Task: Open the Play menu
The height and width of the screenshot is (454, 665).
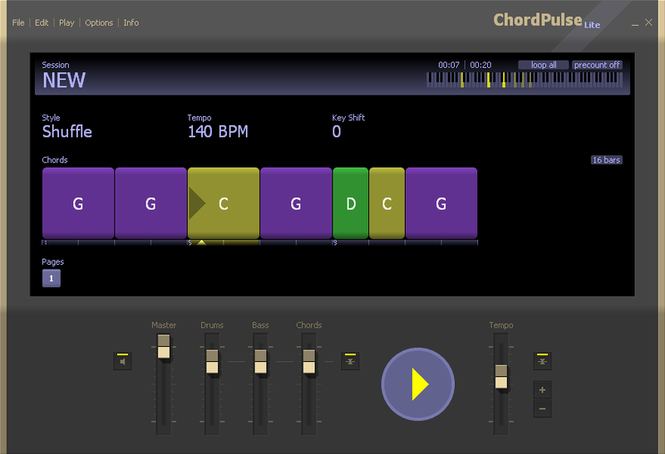Action: (66, 23)
